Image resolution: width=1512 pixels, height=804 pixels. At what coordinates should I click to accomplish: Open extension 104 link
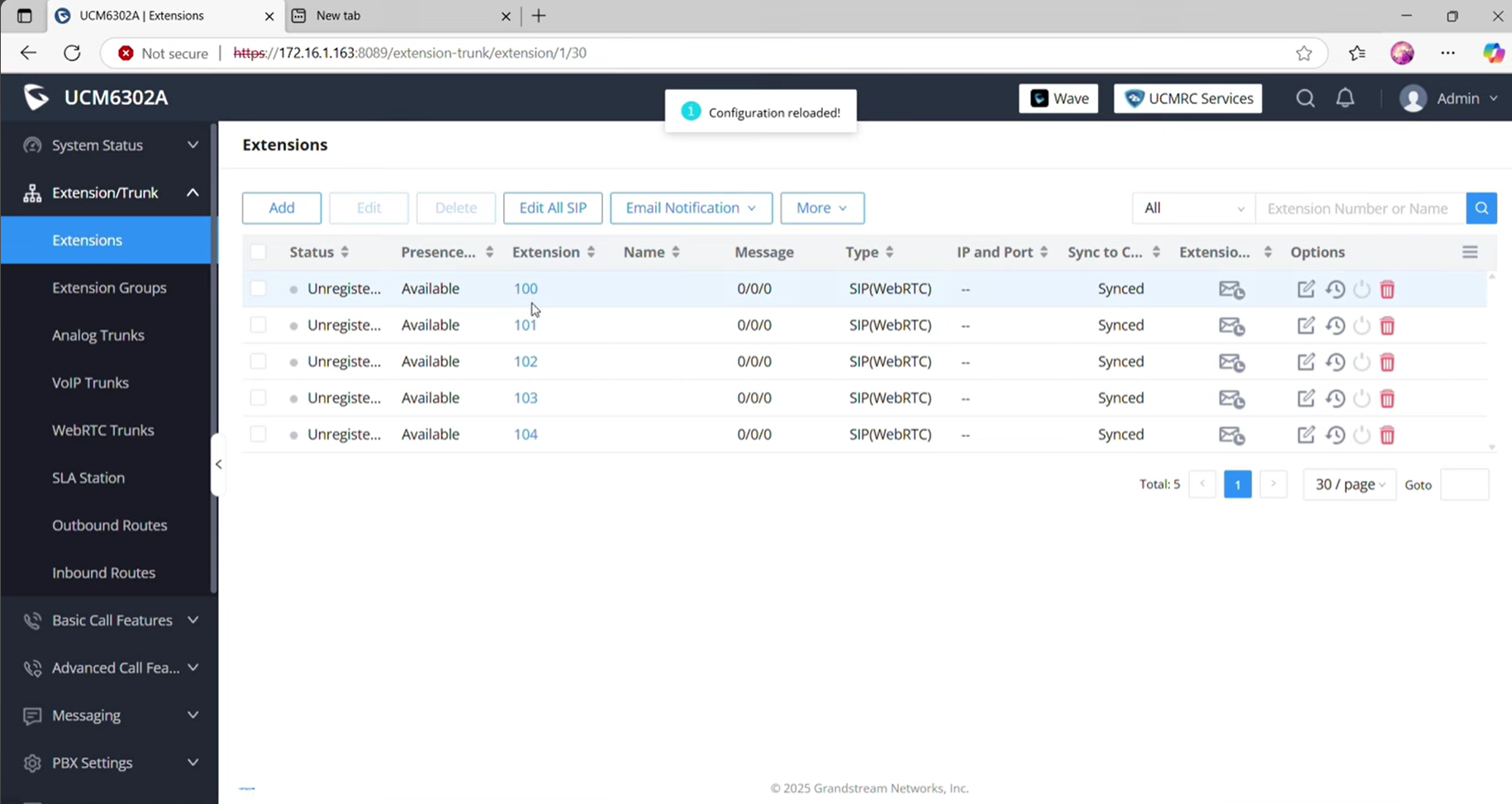coord(525,434)
